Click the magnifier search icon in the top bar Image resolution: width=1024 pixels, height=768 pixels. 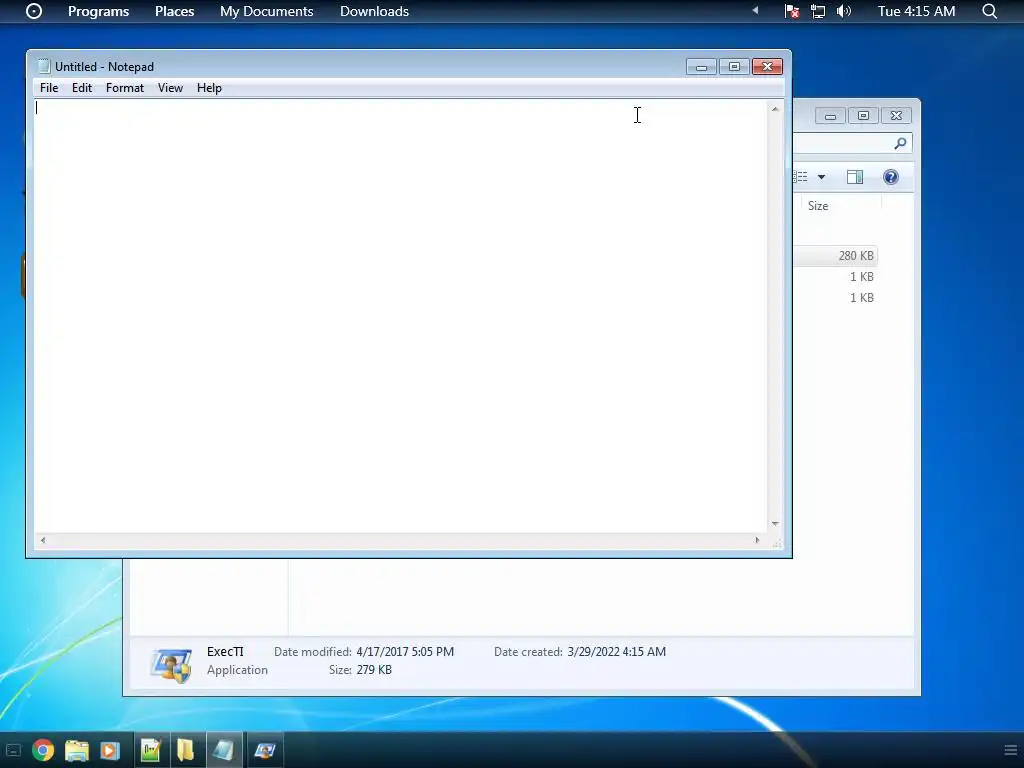coord(989,11)
